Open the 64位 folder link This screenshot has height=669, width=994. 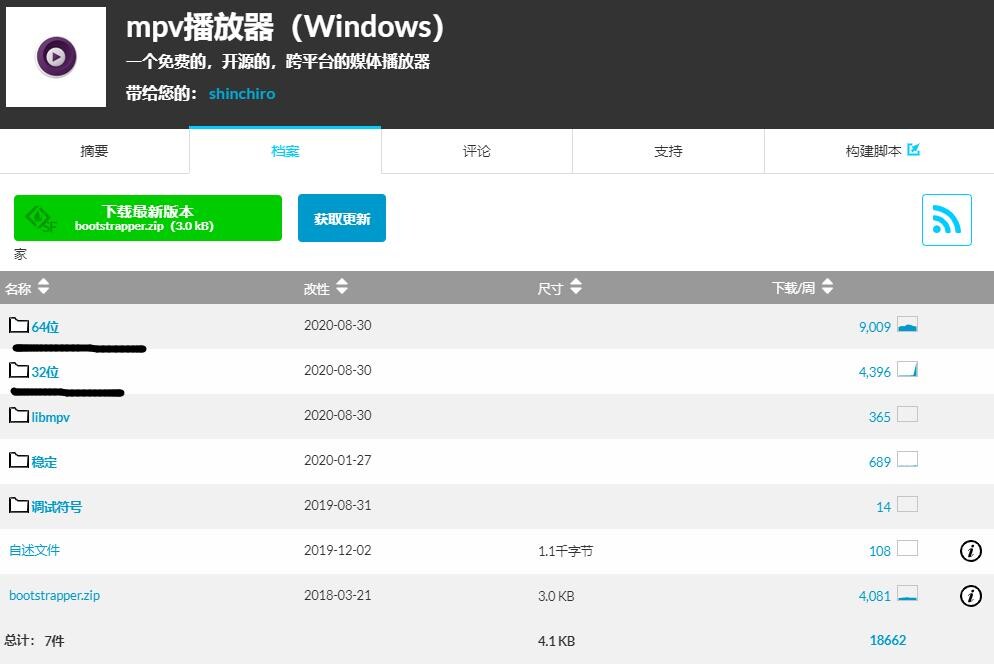tap(45, 327)
